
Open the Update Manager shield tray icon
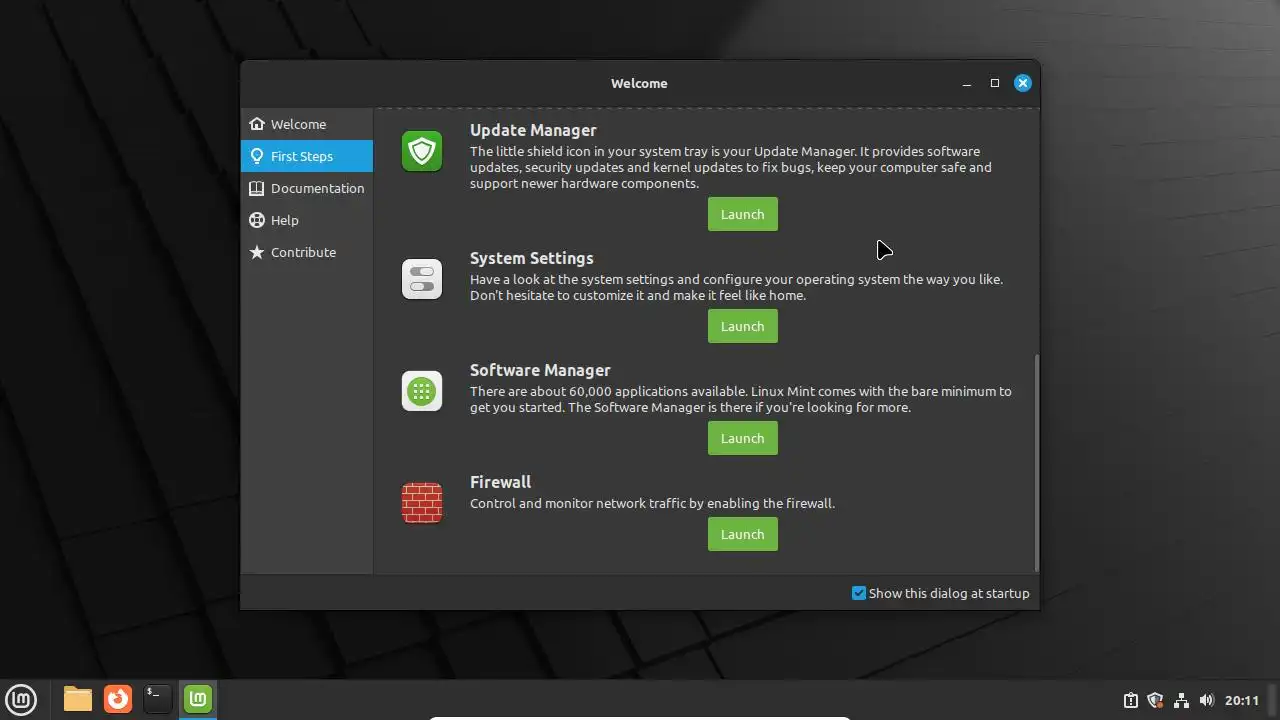click(x=1155, y=700)
